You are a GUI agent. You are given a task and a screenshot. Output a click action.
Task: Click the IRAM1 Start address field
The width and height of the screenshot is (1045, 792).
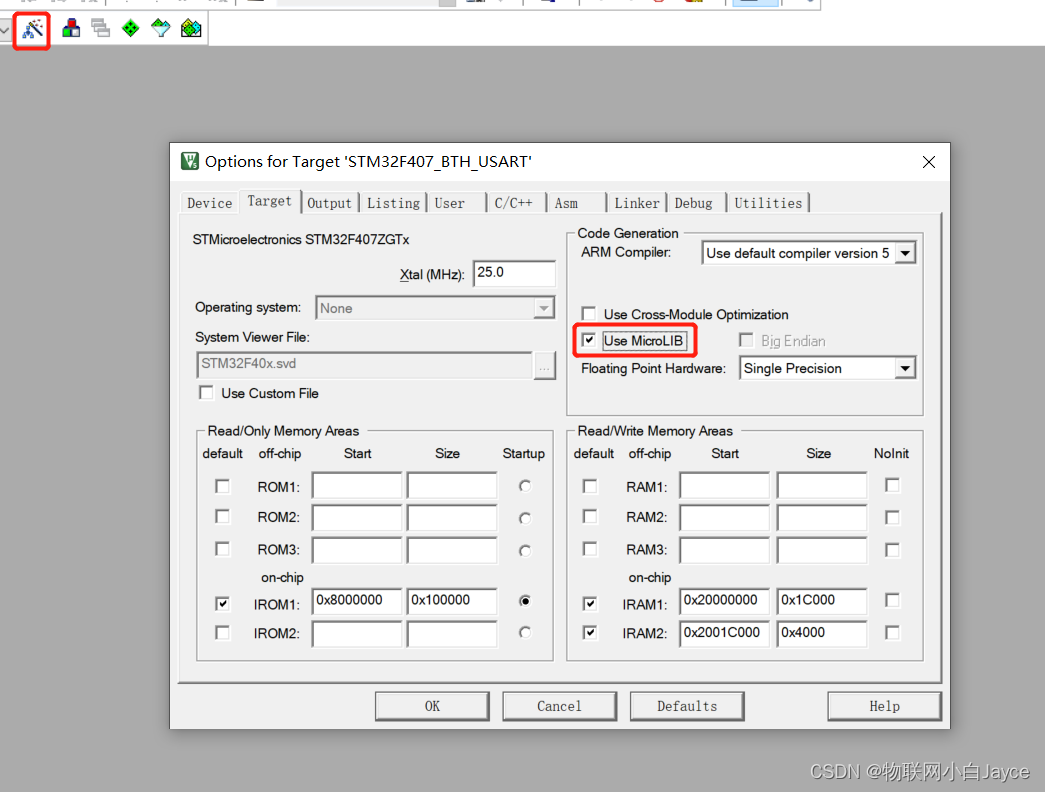pos(724,601)
